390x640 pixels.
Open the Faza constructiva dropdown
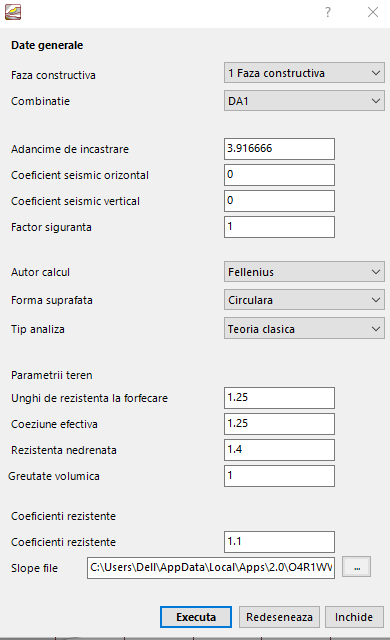(x=304, y=73)
